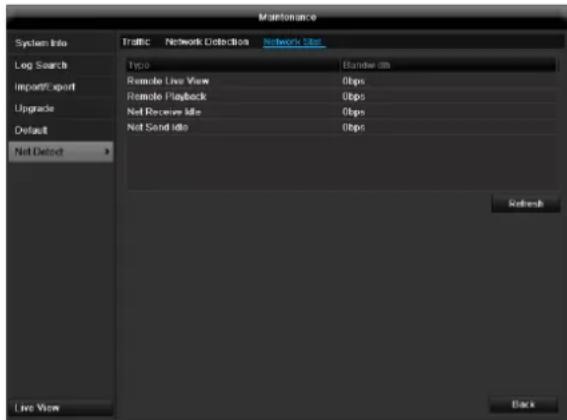
Task: Switch to the Network Detection tab
Action: pyautogui.click(x=207, y=42)
